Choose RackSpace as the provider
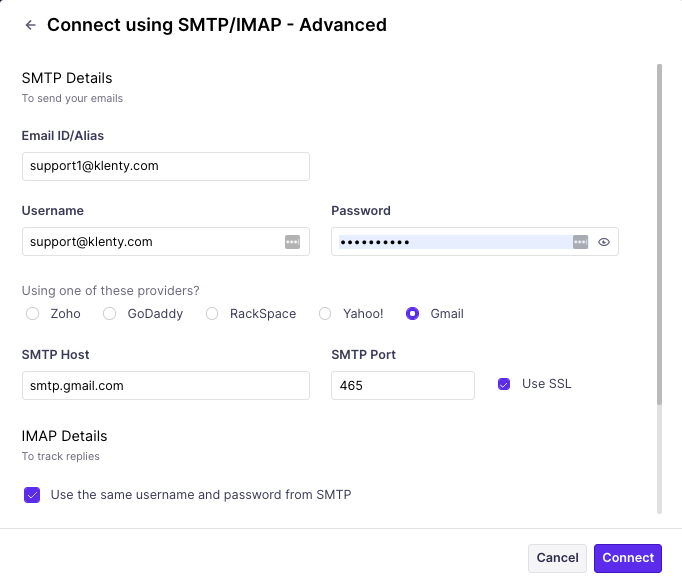Image resolution: width=682 pixels, height=584 pixels. point(212,314)
